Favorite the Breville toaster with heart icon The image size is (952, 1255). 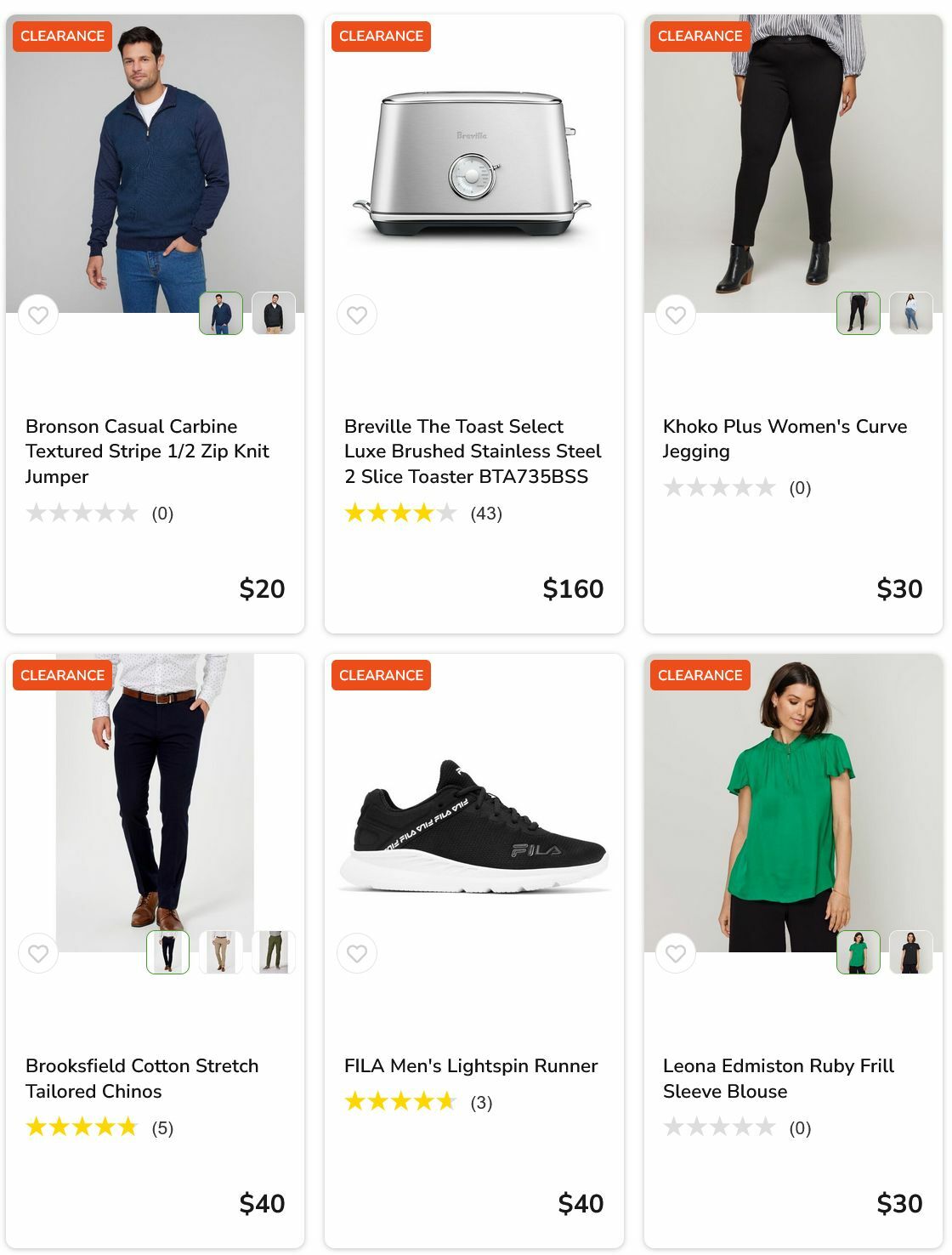(x=357, y=315)
